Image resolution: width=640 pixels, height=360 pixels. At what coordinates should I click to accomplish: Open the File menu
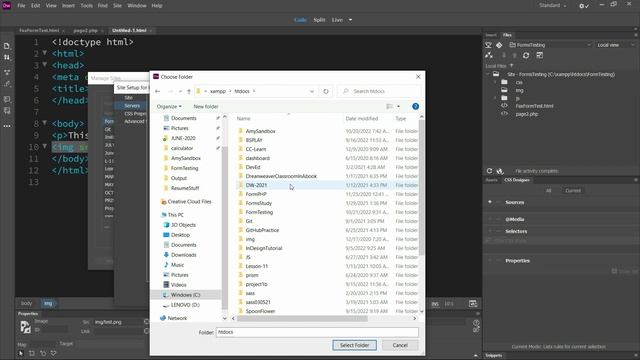(21, 6)
